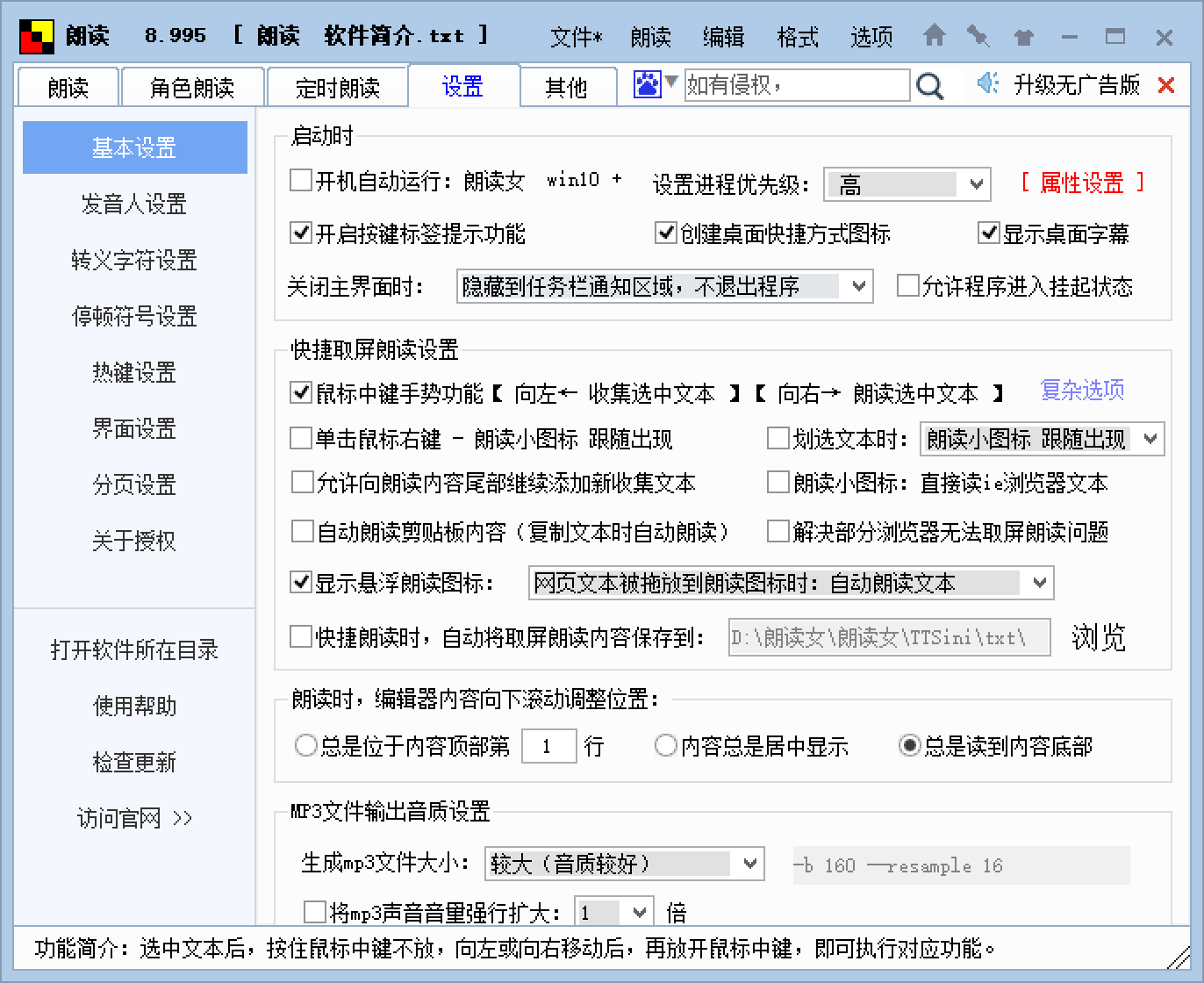This screenshot has width=1204, height=983.
Task: Select 总是读到内容底部 radio button
Action: tap(909, 746)
